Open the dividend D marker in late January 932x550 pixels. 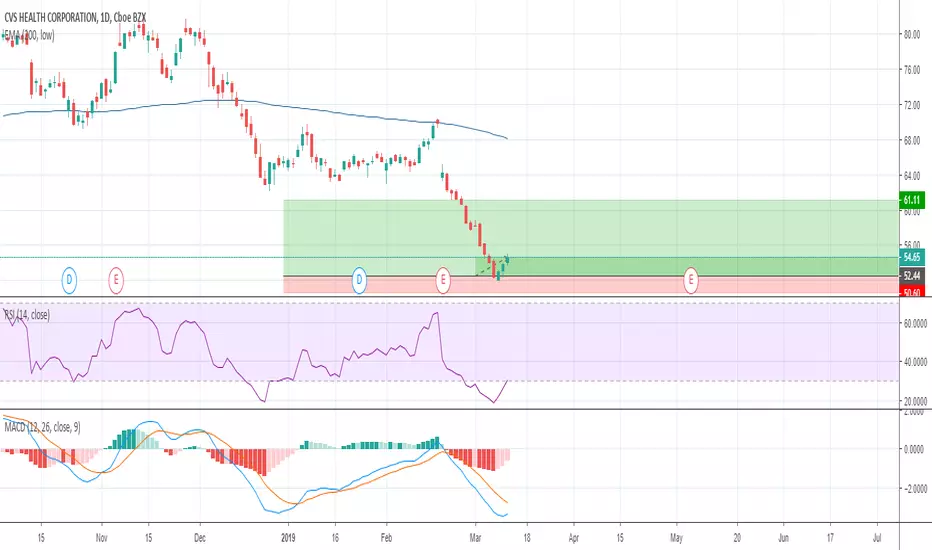[x=359, y=279]
